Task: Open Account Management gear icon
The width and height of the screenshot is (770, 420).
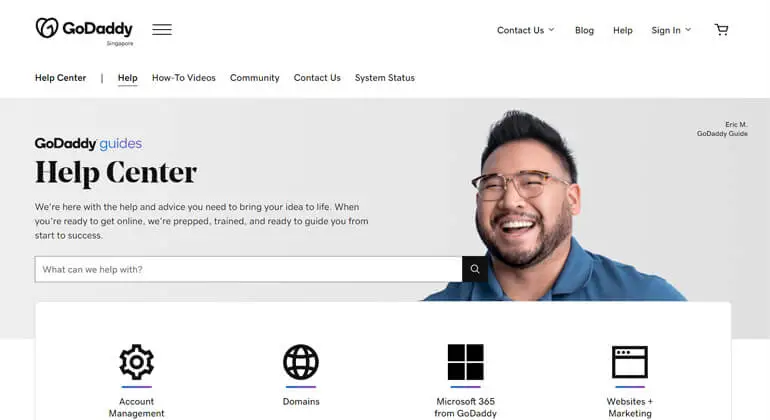Action: pos(137,362)
